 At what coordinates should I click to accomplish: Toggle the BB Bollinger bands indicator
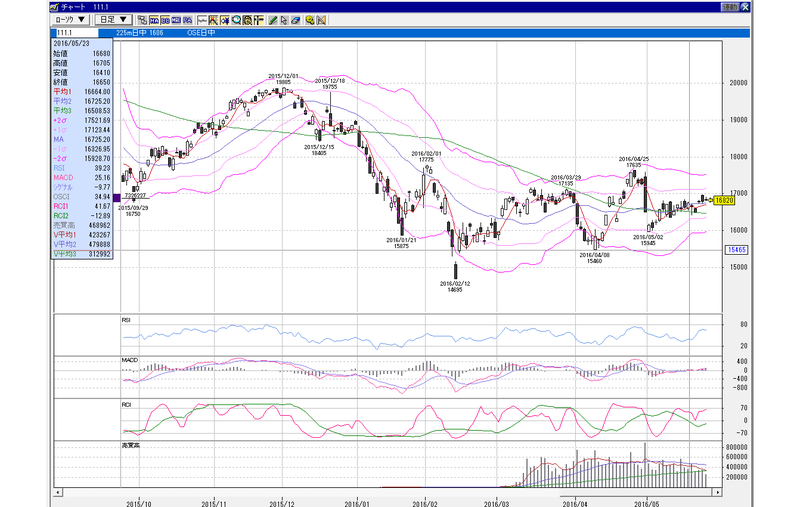point(165,20)
